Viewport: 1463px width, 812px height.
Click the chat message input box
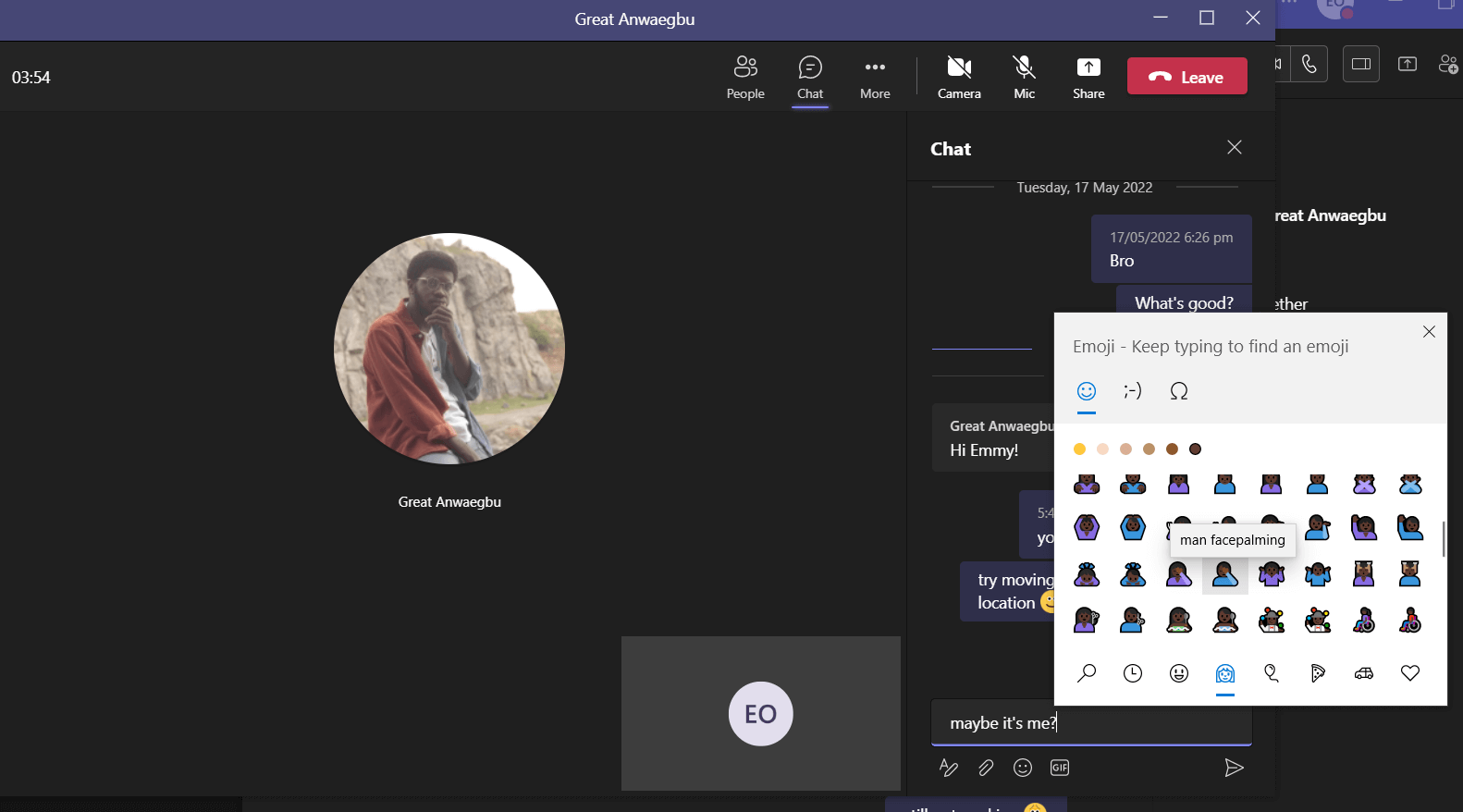[x=1091, y=722]
